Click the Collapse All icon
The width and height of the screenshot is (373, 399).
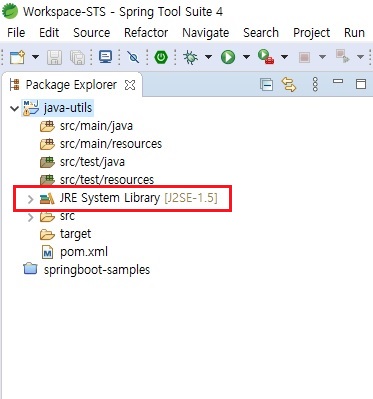tap(267, 85)
